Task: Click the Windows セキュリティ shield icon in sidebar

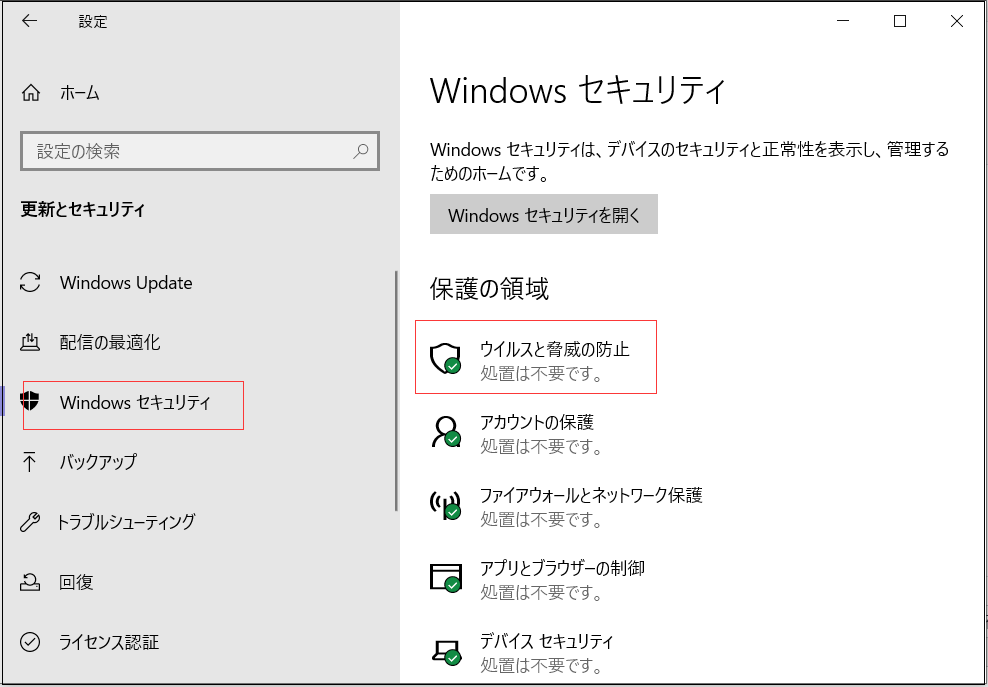Action: click(30, 402)
